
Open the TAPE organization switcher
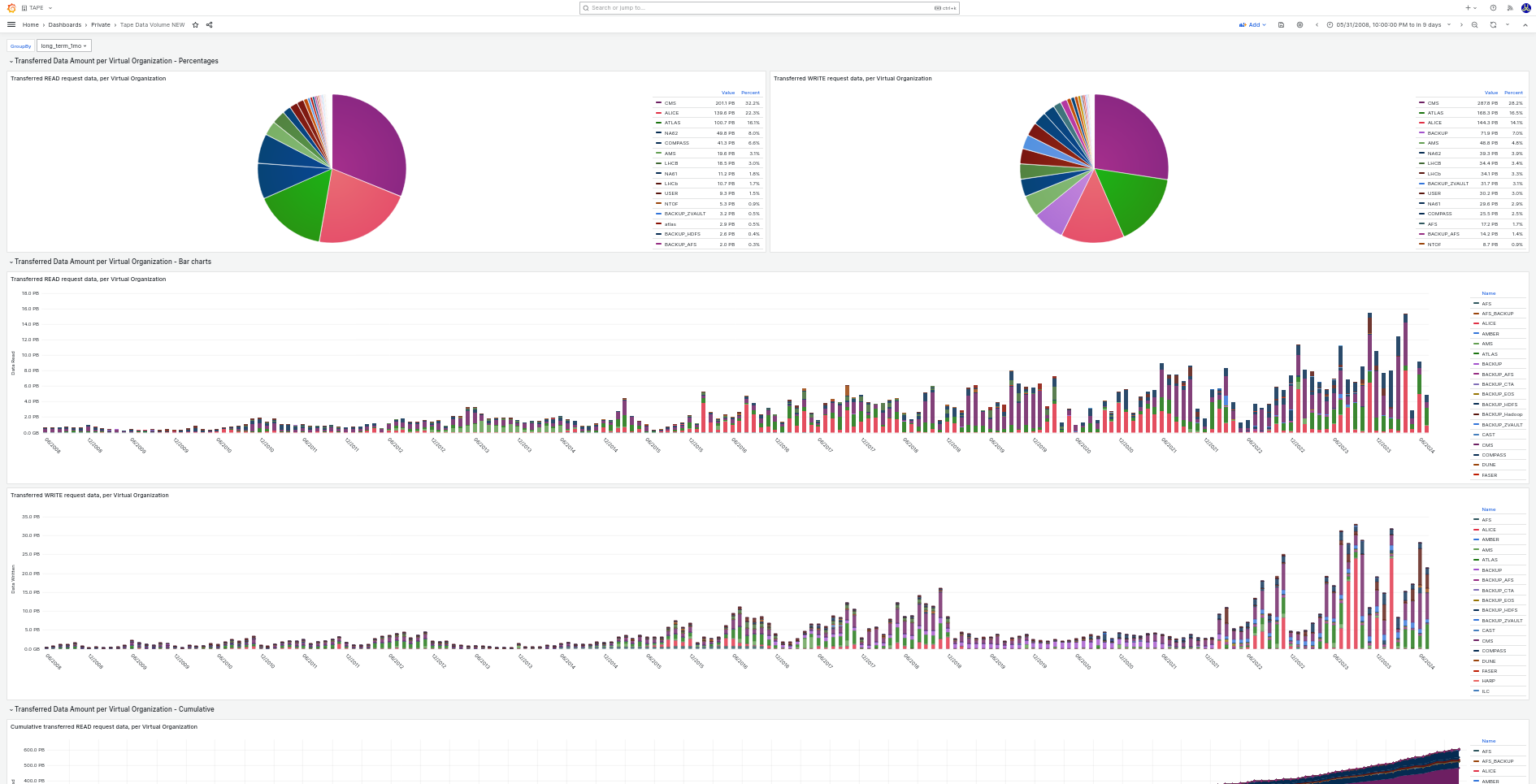[38, 7]
